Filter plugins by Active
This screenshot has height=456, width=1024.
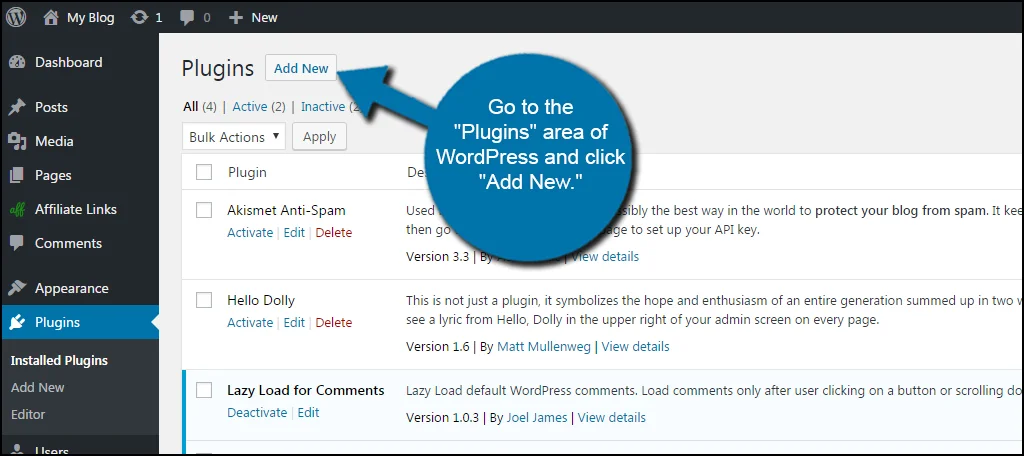[x=250, y=106]
